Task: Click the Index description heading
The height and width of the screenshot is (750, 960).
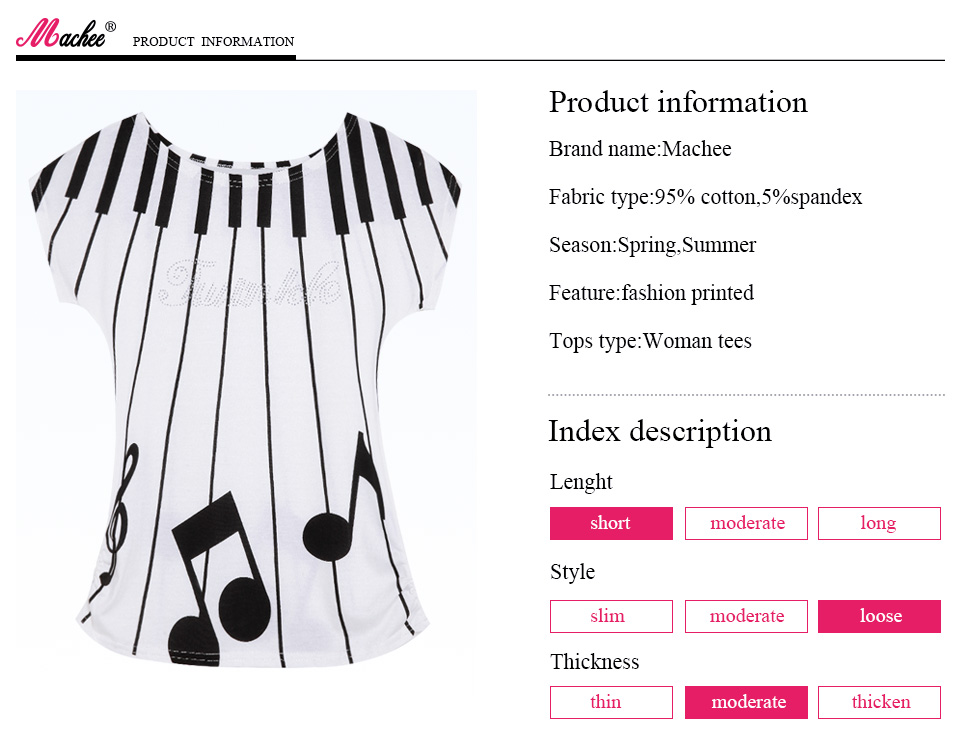Action: (660, 431)
